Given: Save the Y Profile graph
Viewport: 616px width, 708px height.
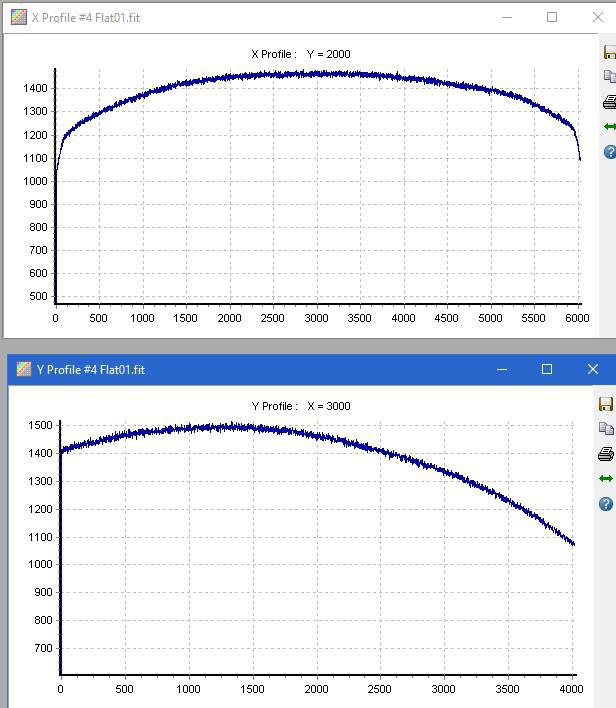Looking at the screenshot, I should (x=606, y=404).
